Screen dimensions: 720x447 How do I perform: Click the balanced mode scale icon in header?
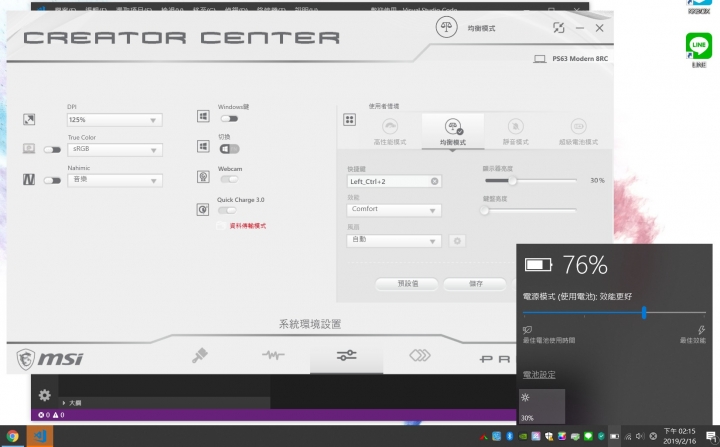click(446, 28)
